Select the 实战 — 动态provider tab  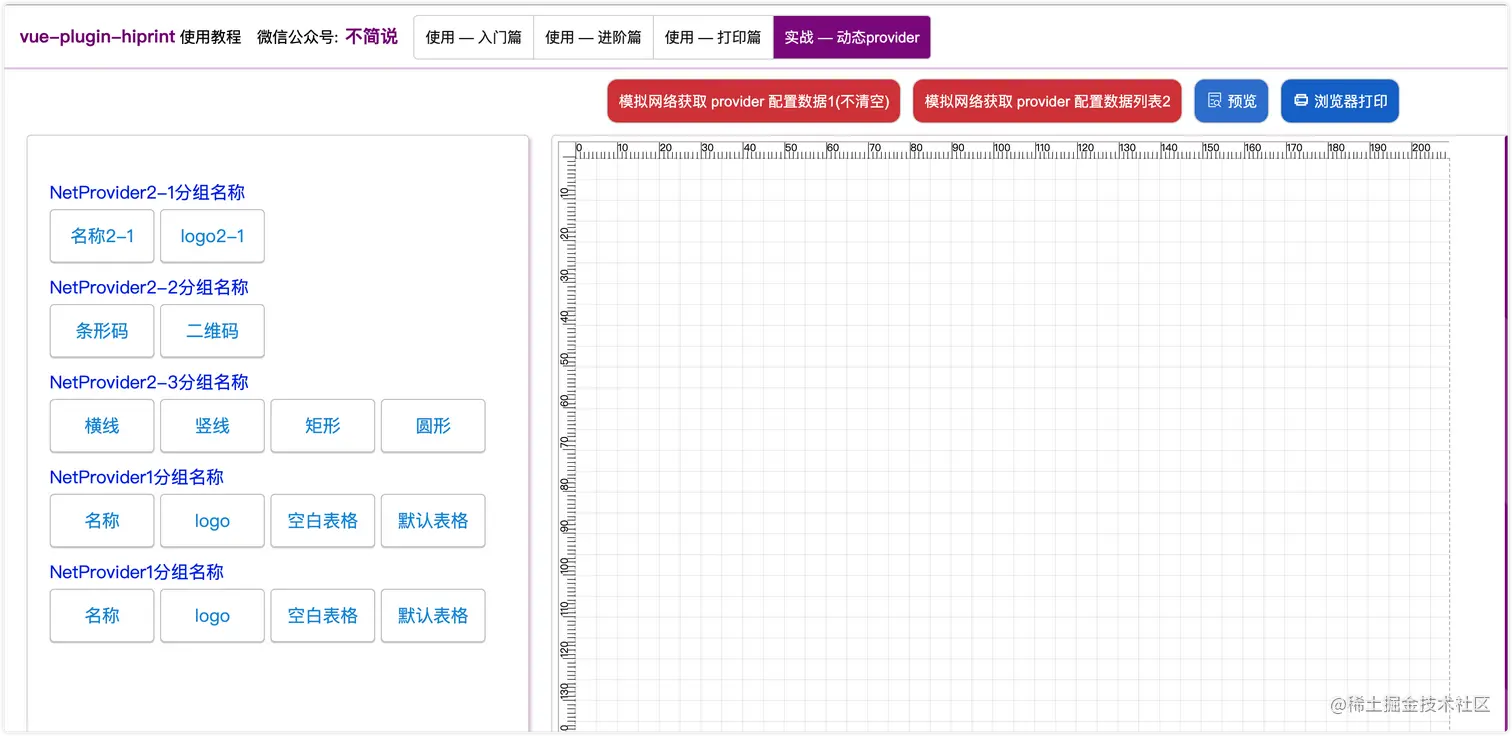pos(851,36)
